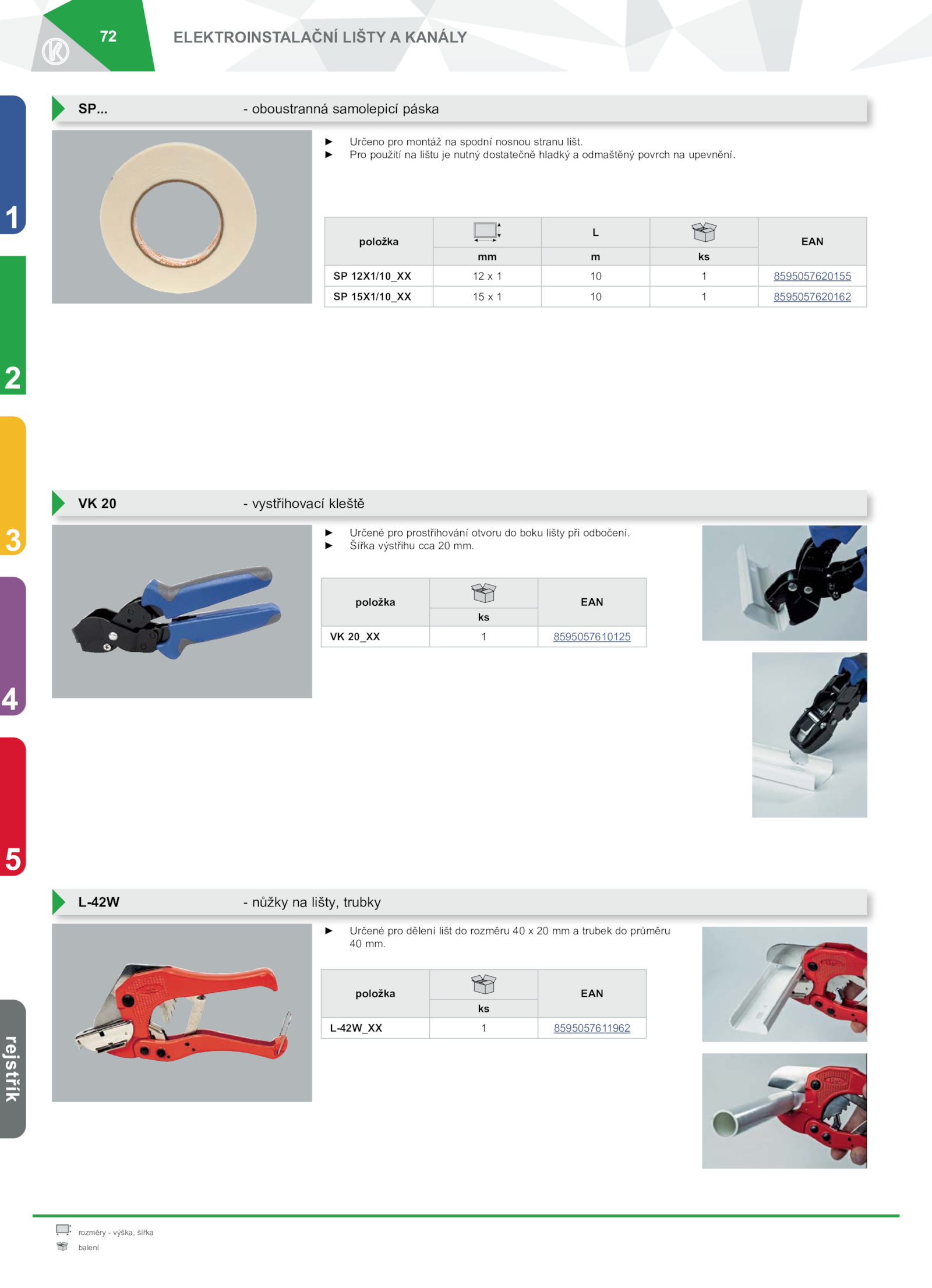Viewport: 932px width, 1288px height.
Task: Click packaging box icon in SP table
Action: pyautogui.click(x=704, y=232)
